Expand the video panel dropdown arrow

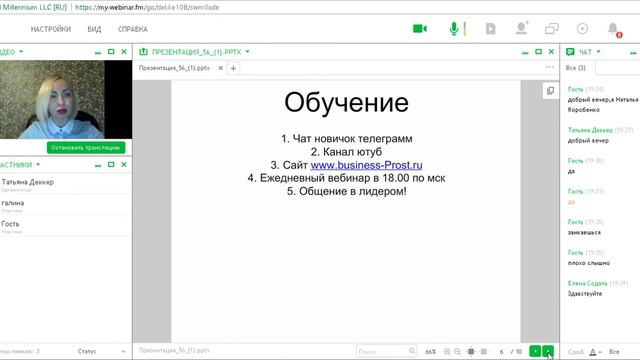click(x=21, y=52)
